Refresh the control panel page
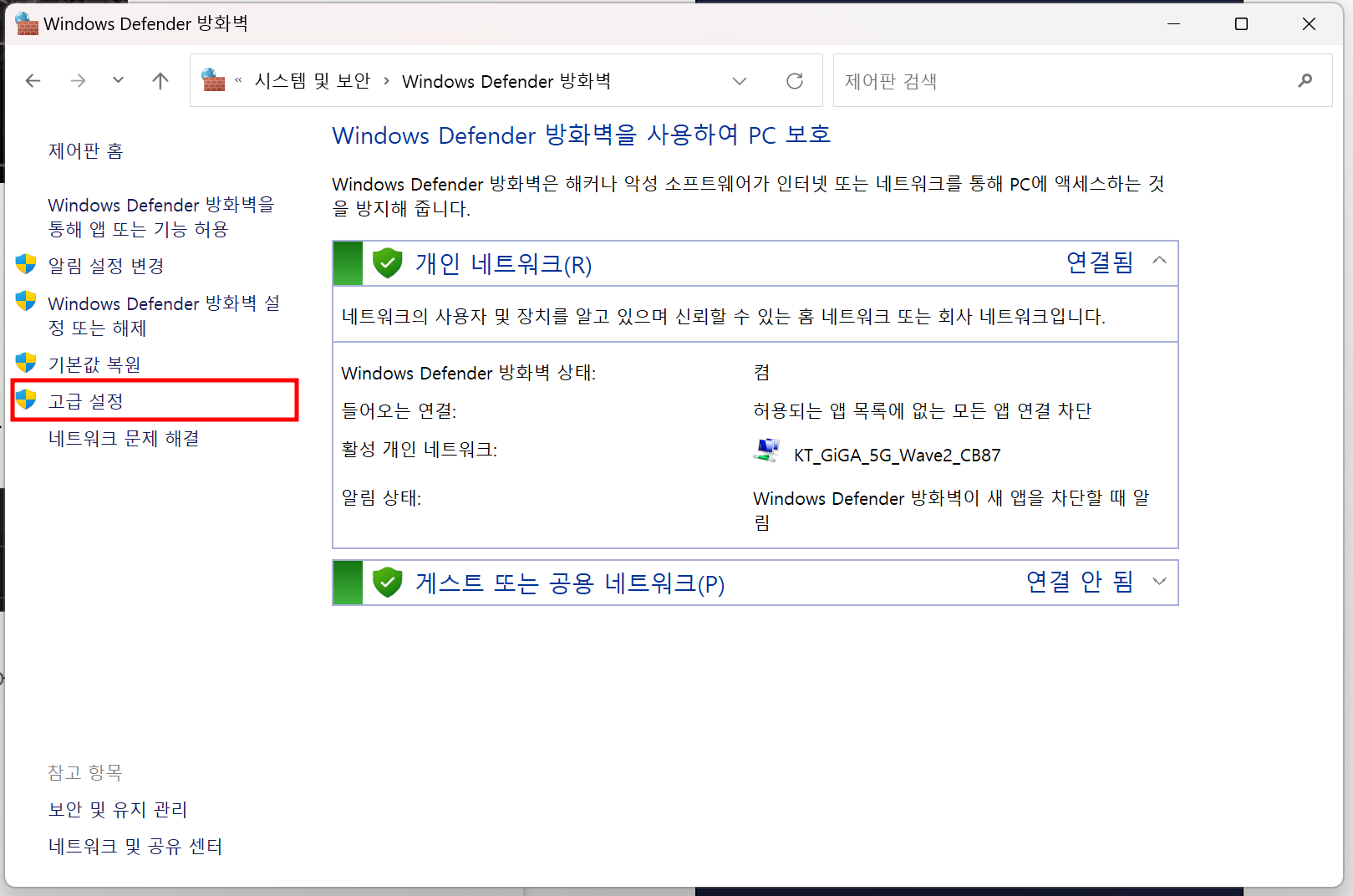Screen dimensions: 1353x896 coord(795,81)
